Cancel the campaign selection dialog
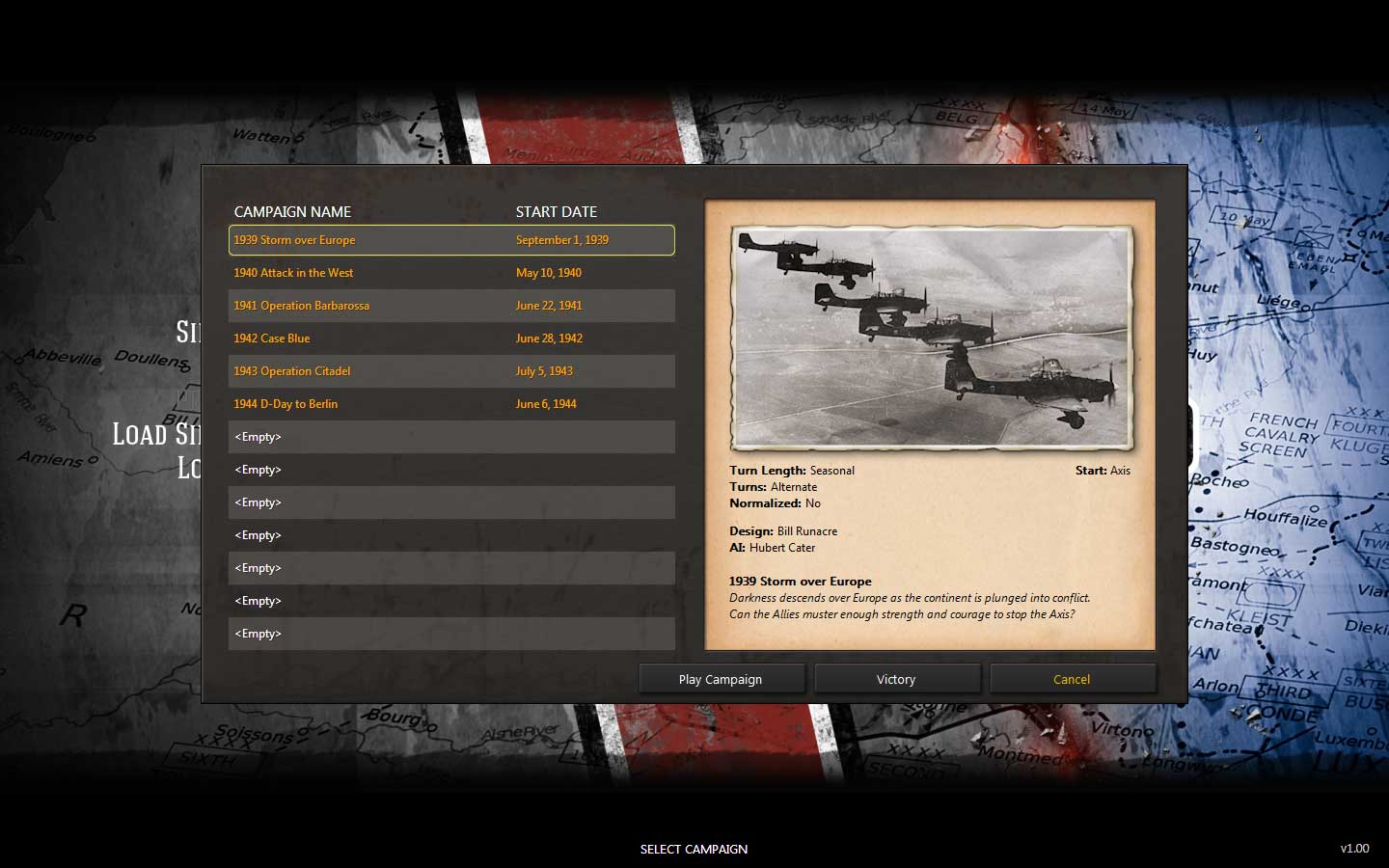Screen dimensions: 1389x868 coord(1072,679)
